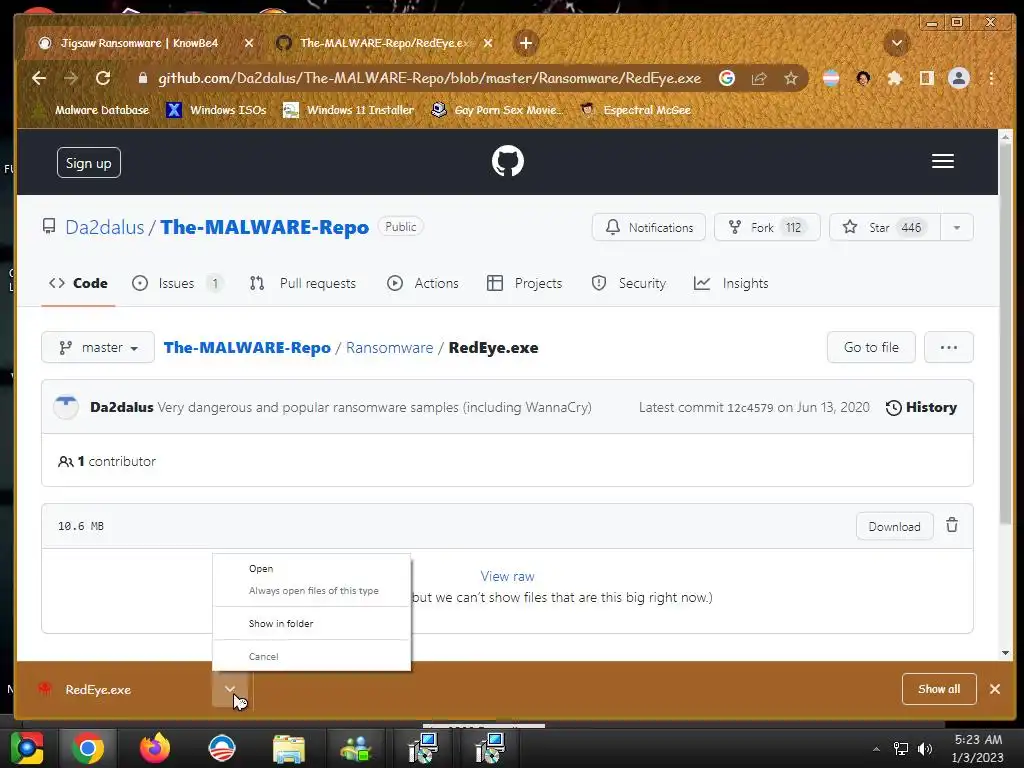
Task: Click the RedEye.exe download item
Action: coord(118,690)
